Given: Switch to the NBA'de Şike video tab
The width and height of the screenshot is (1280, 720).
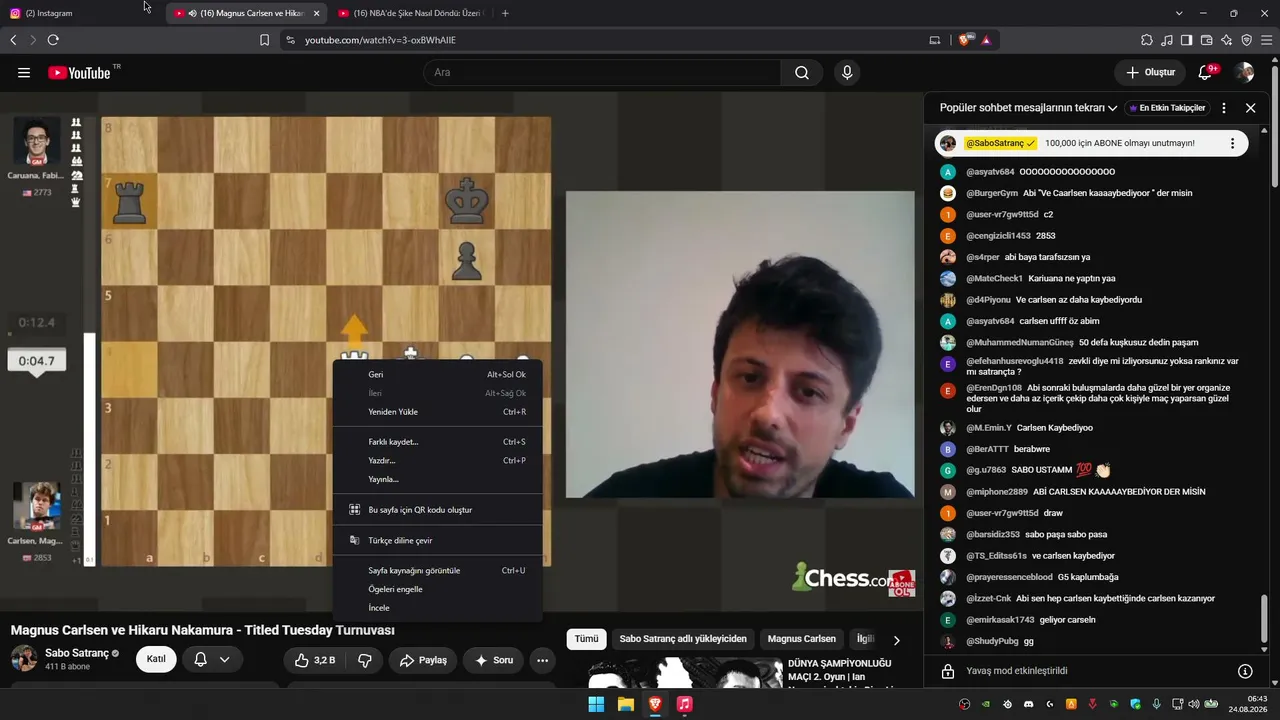Looking at the screenshot, I should pyautogui.click(x=410, y=13).
